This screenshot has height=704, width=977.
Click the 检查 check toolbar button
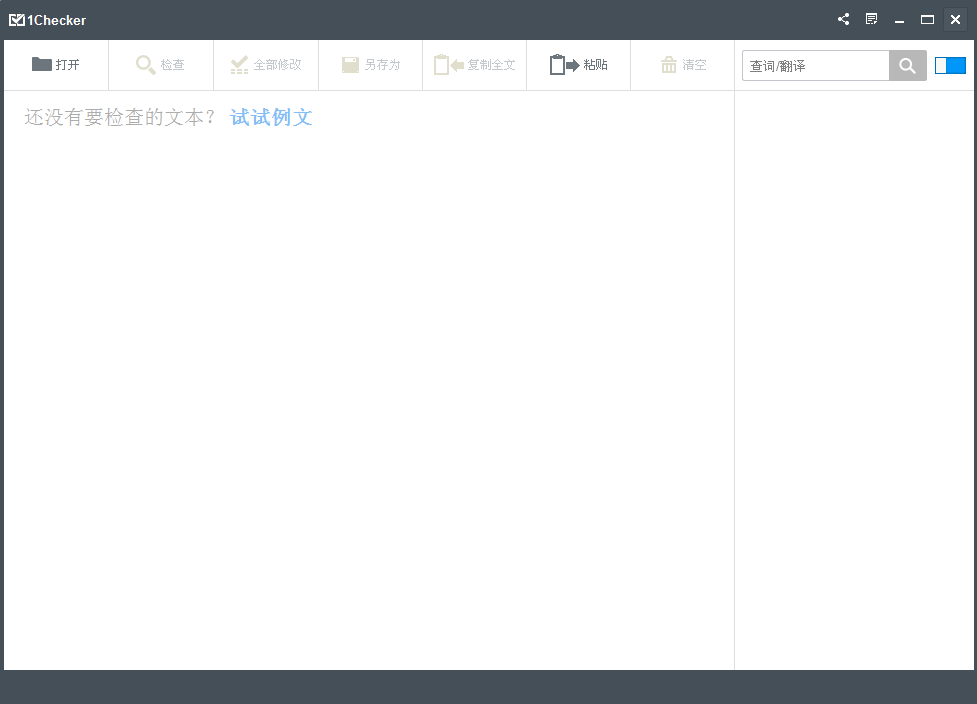[161, 65]
